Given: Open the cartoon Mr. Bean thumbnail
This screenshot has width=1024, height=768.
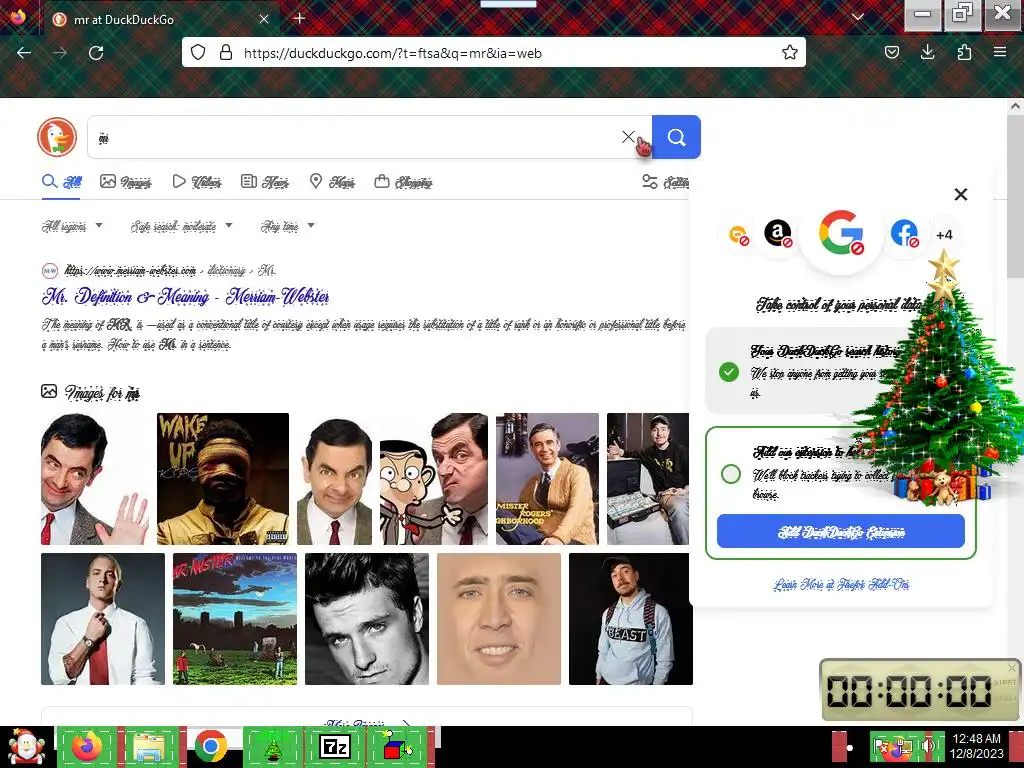Looking at the screenshot, I should [434, 479].
